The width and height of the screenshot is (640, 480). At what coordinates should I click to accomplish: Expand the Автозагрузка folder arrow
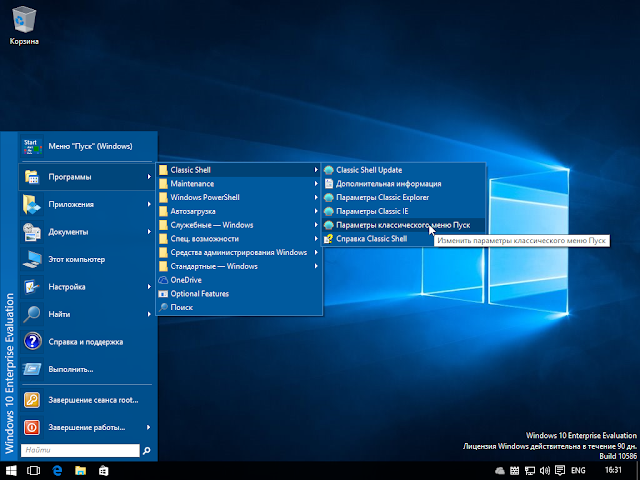click(x=316, y=211)
